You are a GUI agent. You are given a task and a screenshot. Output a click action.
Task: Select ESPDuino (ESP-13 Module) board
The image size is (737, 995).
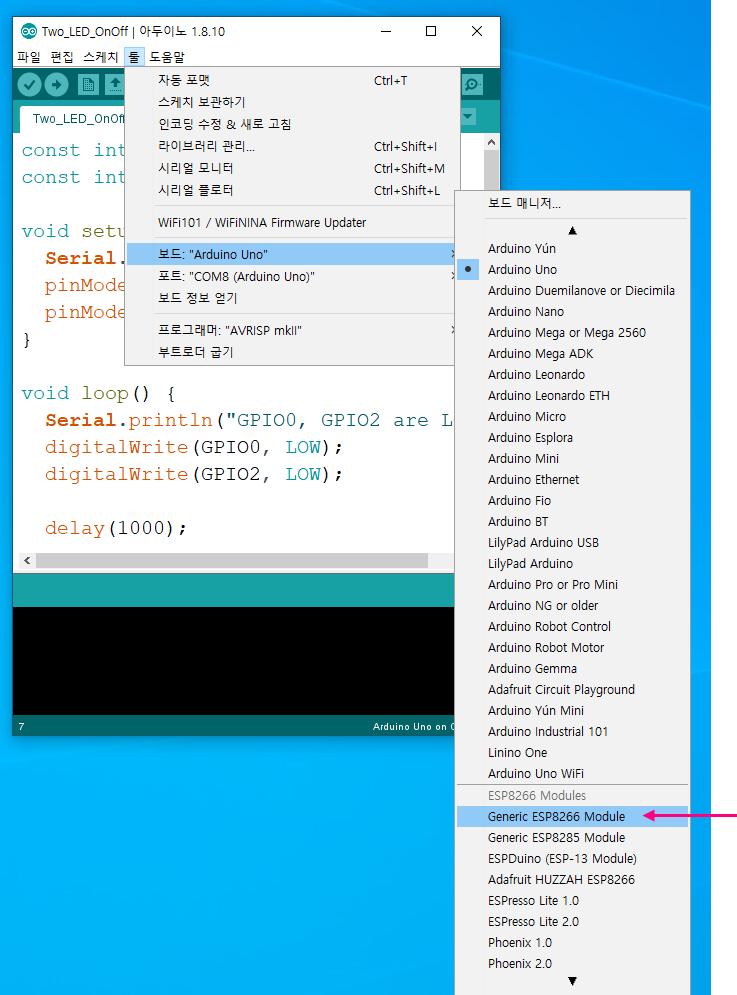(572, 858)
